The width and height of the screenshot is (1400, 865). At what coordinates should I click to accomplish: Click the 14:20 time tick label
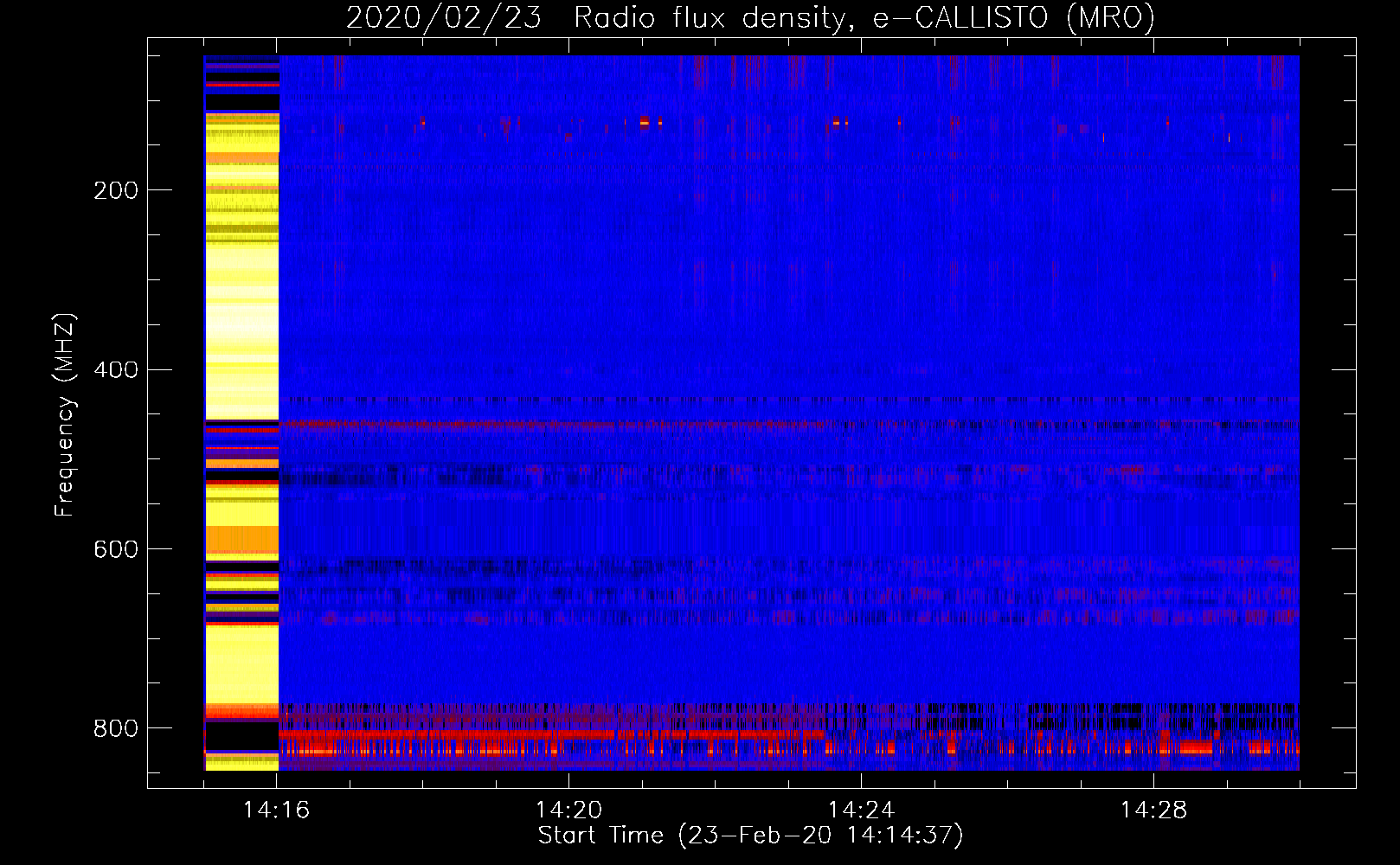click(568, 811)
